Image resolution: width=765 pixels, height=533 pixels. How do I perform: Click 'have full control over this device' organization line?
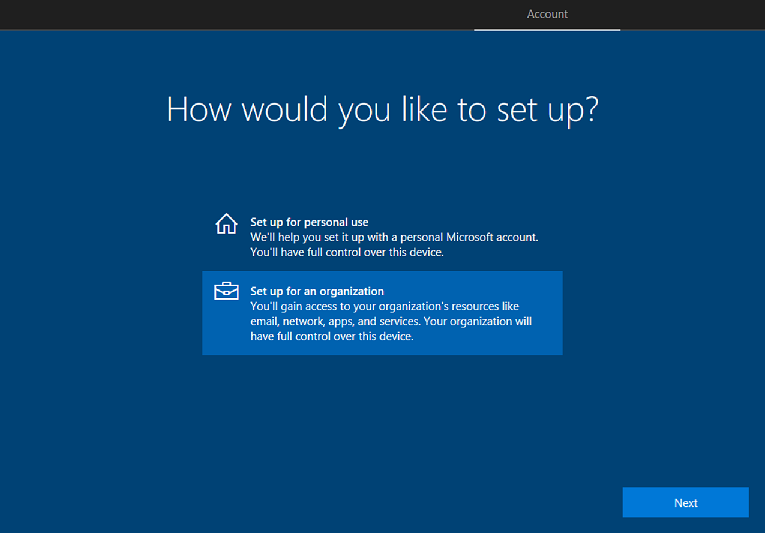pyautogui.click(x=331, y=336)
